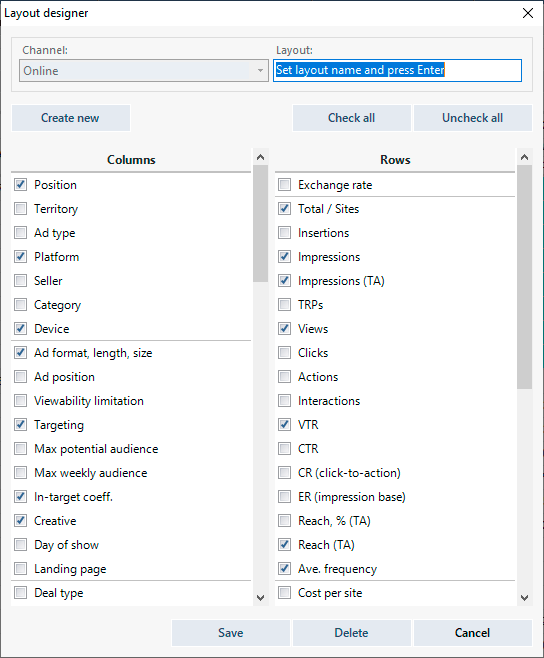Check Cost per site row
The height and width of the screenshot is (658, 544).
285,593
